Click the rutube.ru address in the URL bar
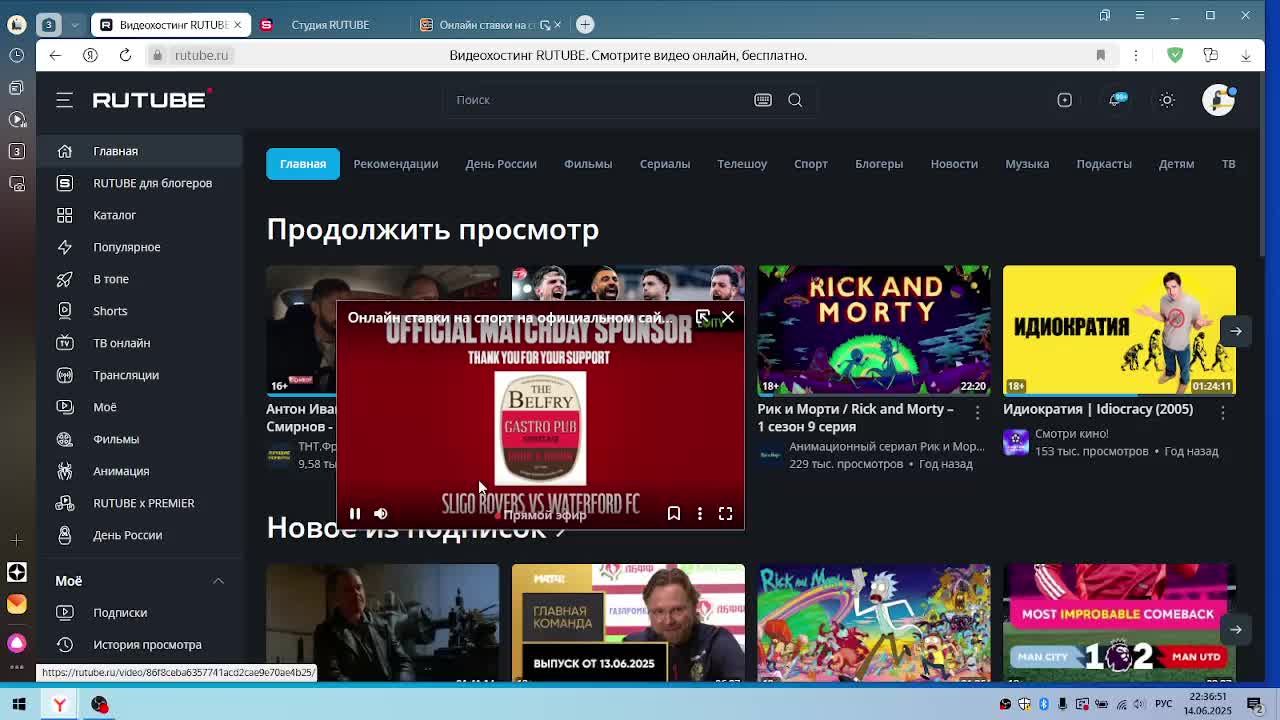Screen dimensions: 1280x720 (x=201, y=55)
